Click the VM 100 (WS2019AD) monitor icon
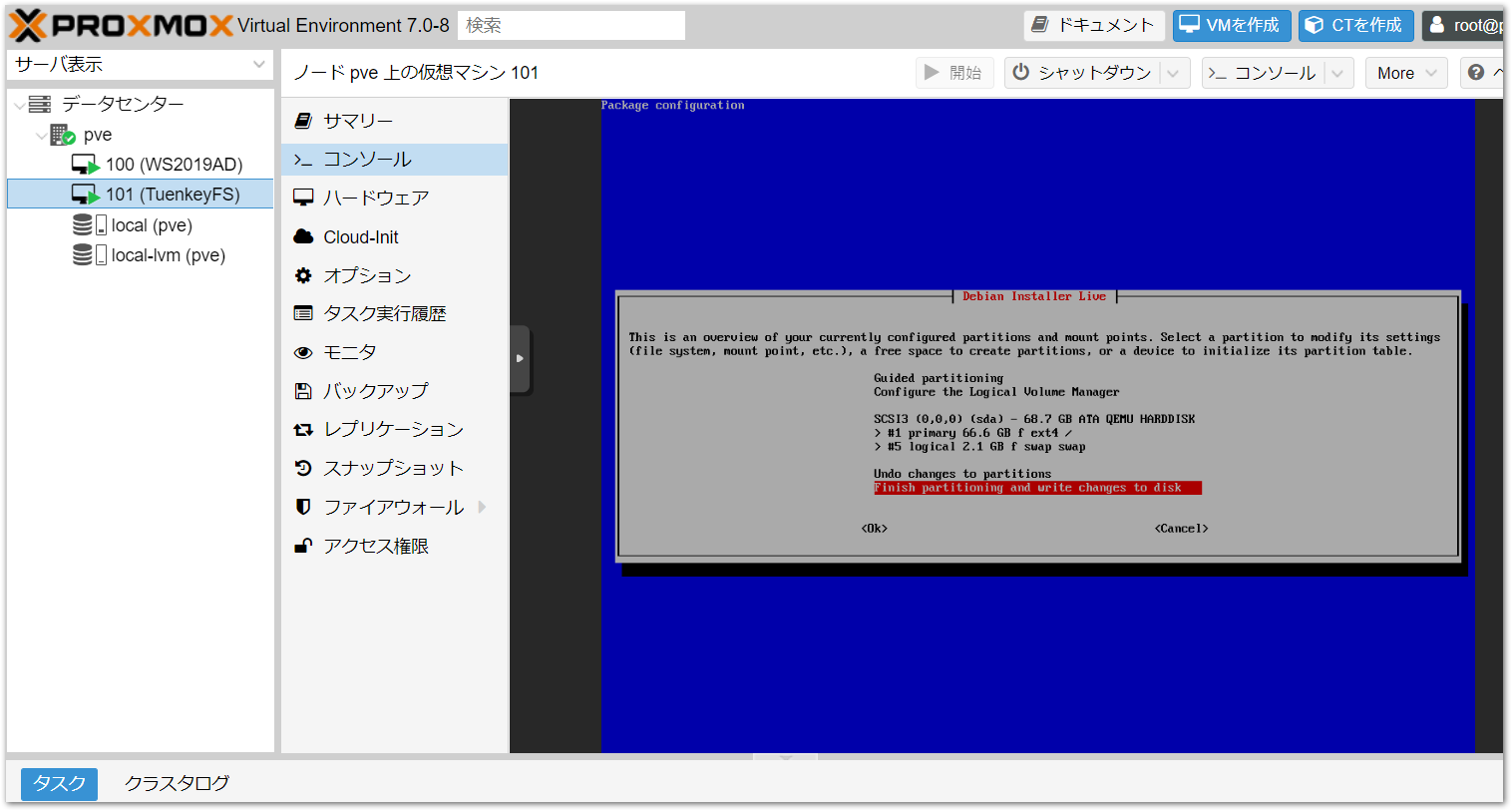 pos(86,165)
